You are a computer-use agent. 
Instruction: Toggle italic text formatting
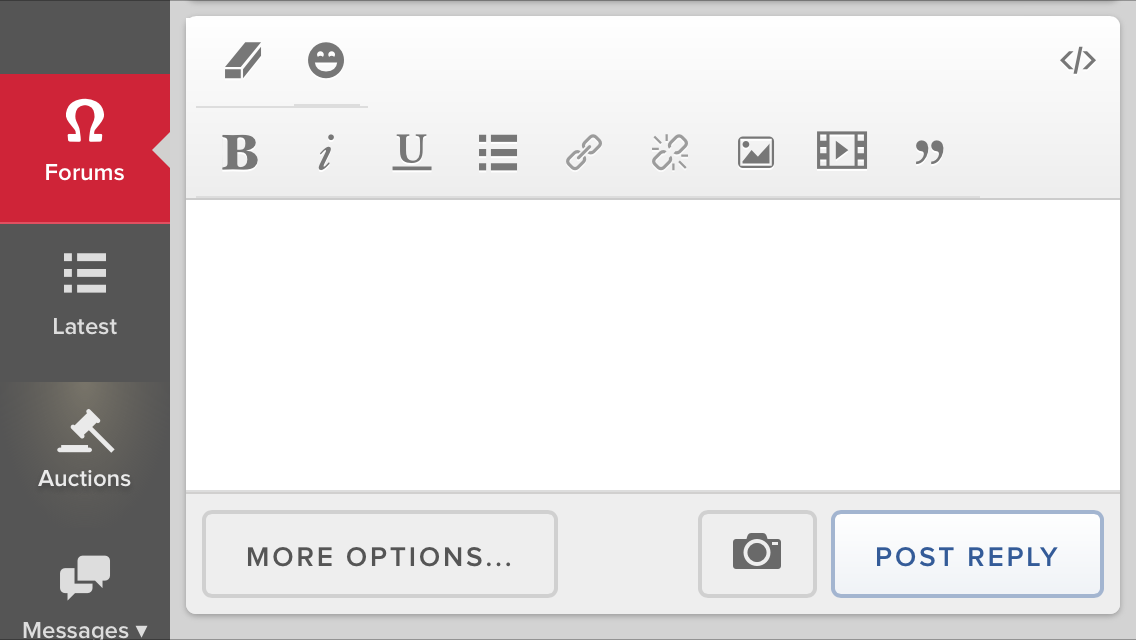point(325,153)
